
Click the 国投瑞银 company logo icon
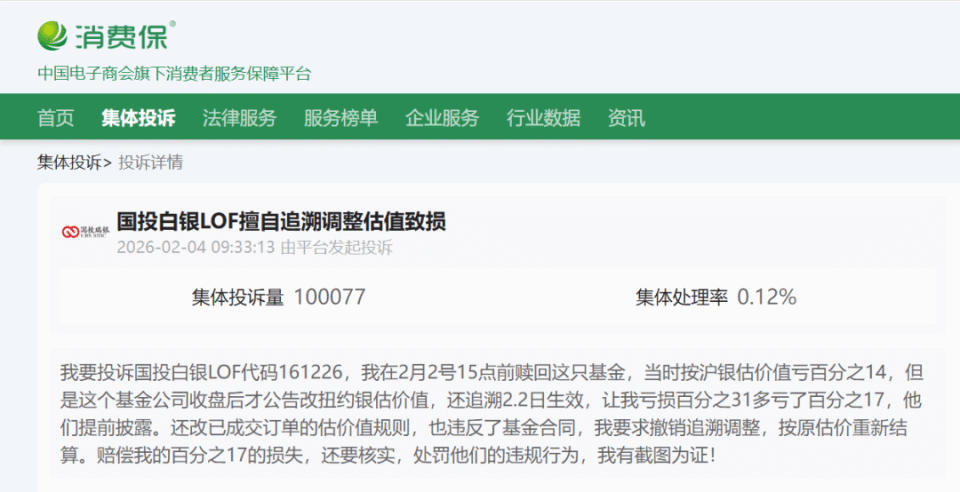86,231
